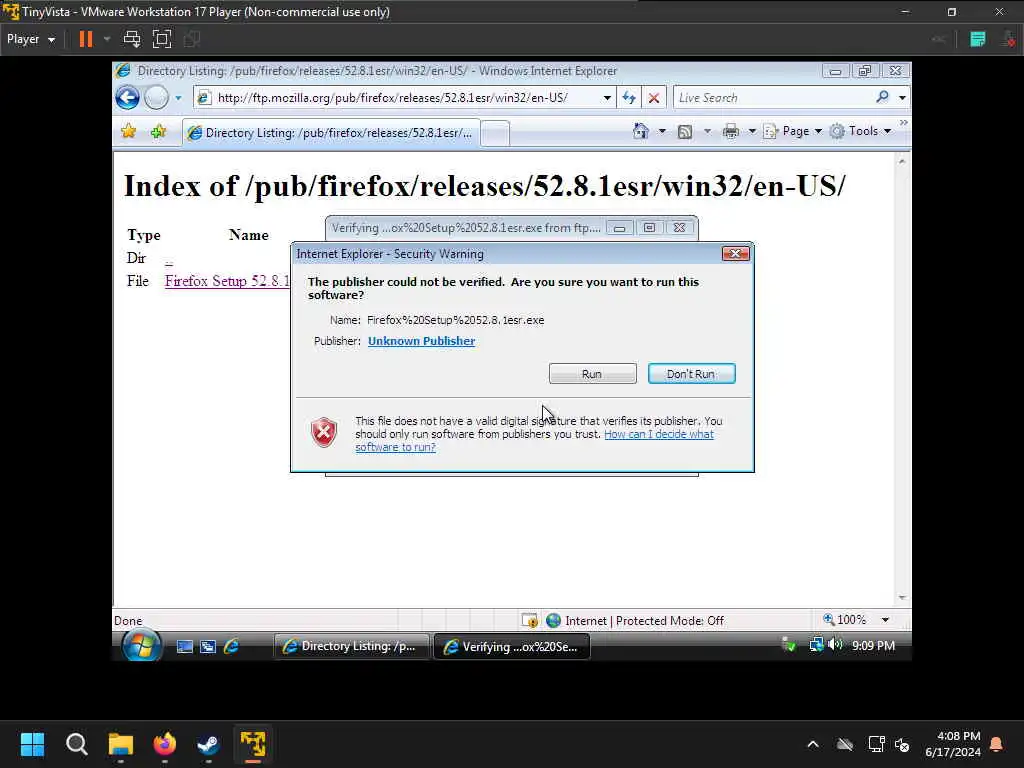Click the Don't Run button

(x=691, y=374)
